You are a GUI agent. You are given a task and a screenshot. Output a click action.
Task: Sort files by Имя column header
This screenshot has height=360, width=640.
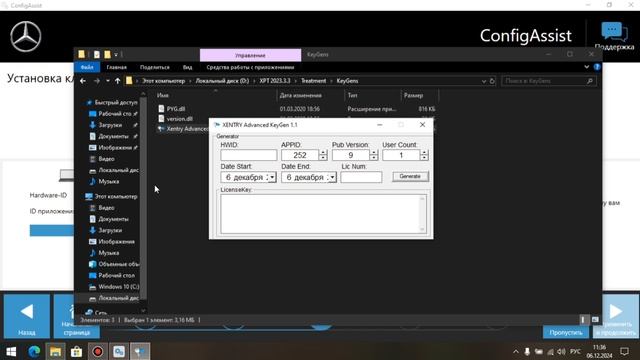click(x=163, y=95)
